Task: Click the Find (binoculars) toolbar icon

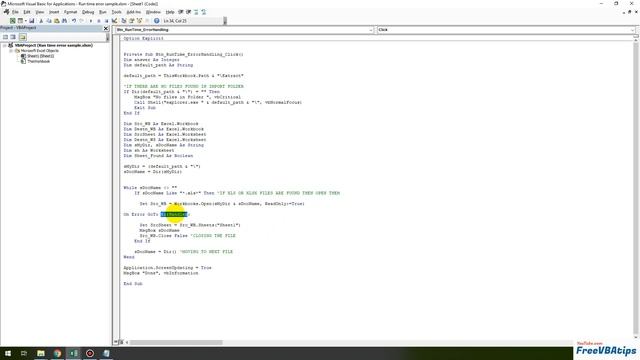Action: [64, 21]
